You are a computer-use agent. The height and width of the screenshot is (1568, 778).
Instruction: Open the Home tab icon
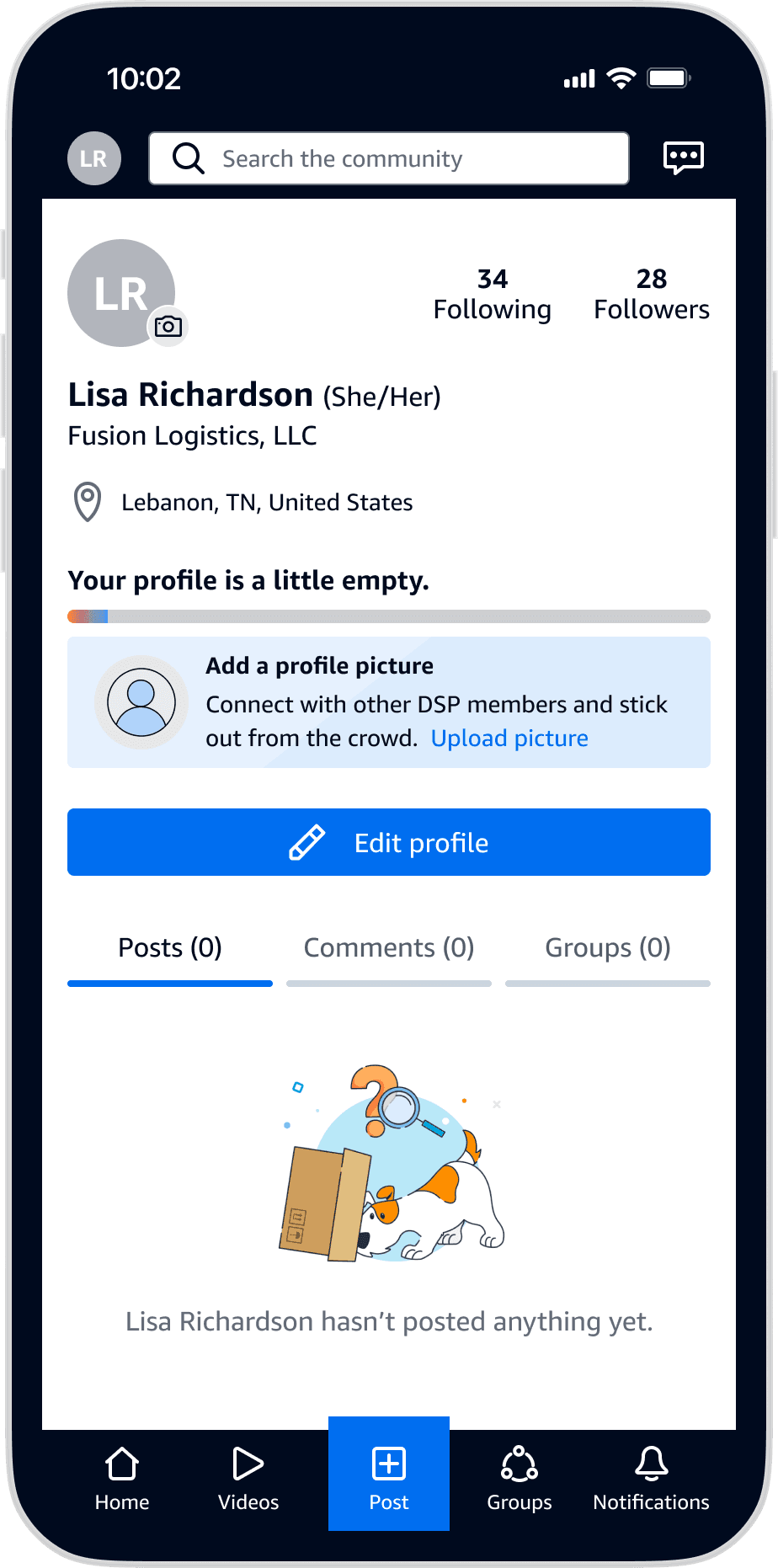tap(122, 1464)
